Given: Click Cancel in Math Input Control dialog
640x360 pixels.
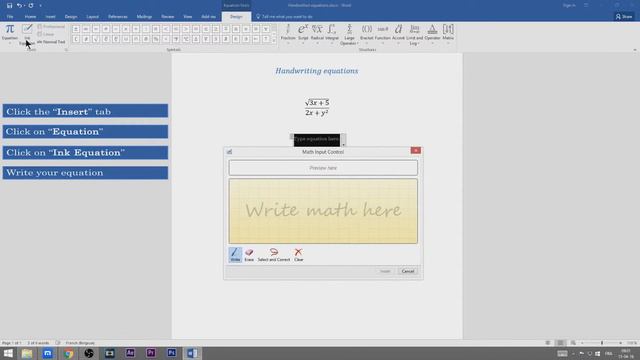Looking at the screenshot, I should click(408, 271).
